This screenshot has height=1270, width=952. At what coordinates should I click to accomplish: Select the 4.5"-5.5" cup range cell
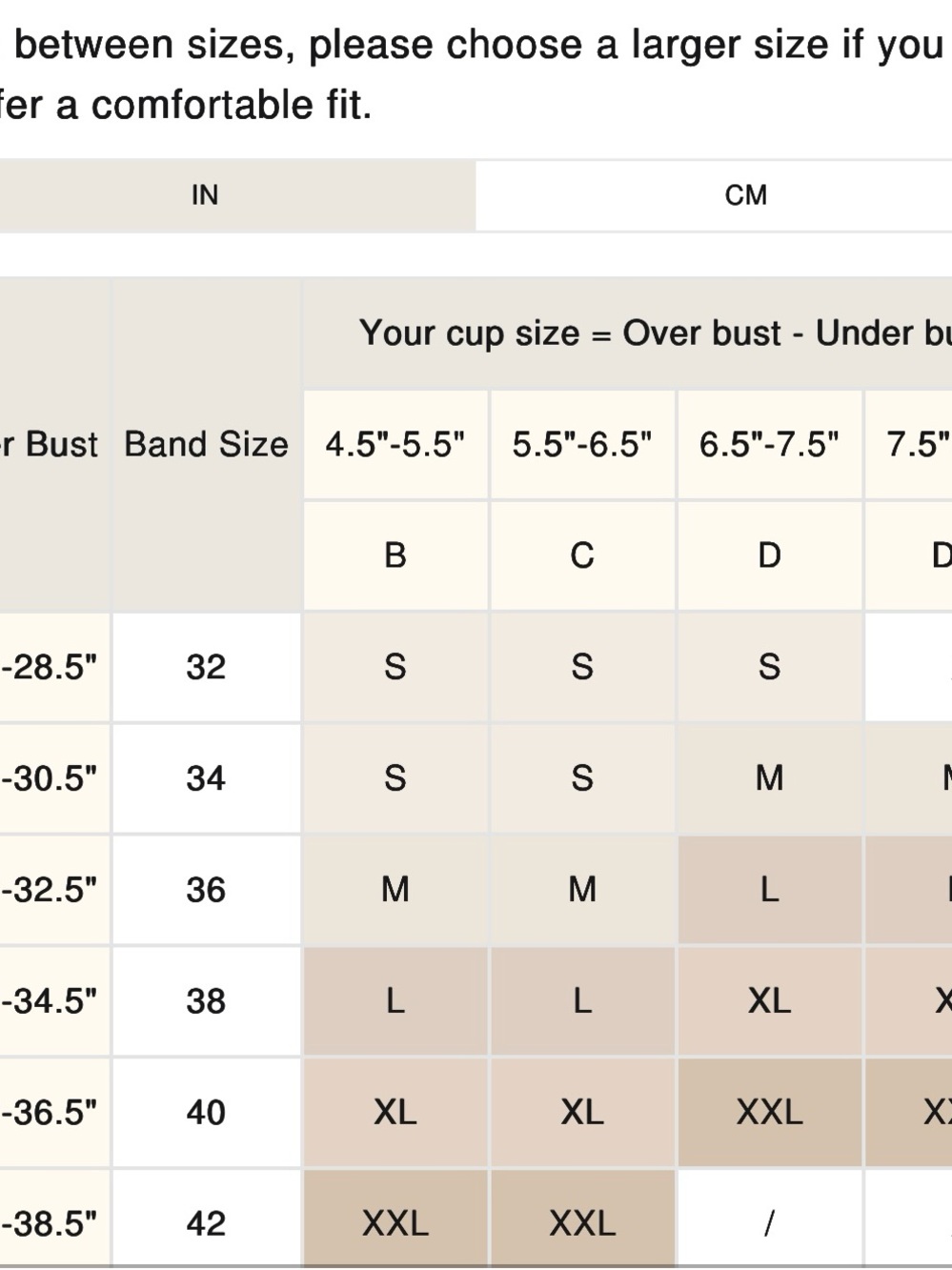coord(395,445)
